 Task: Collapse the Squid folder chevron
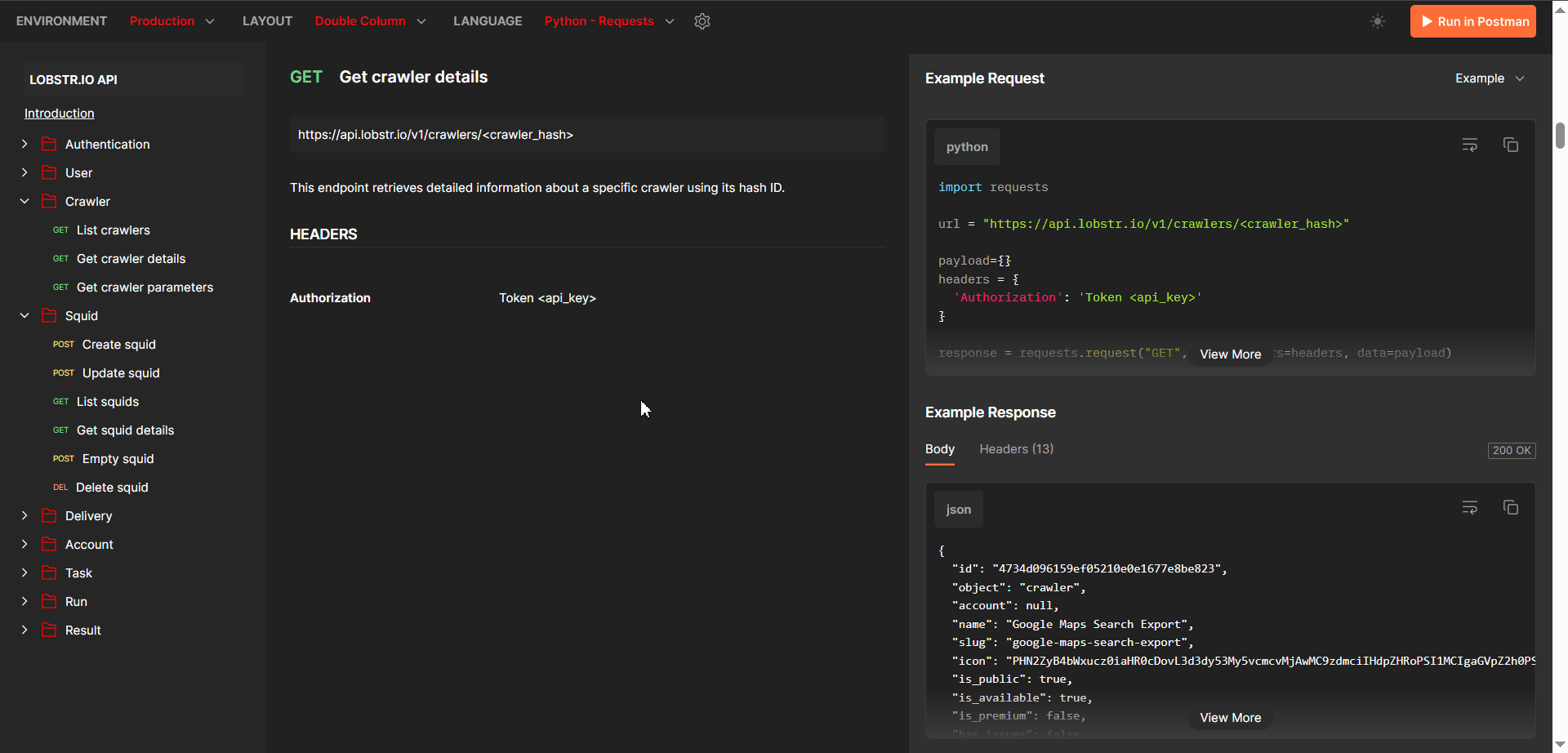click(x=24, y=315)
